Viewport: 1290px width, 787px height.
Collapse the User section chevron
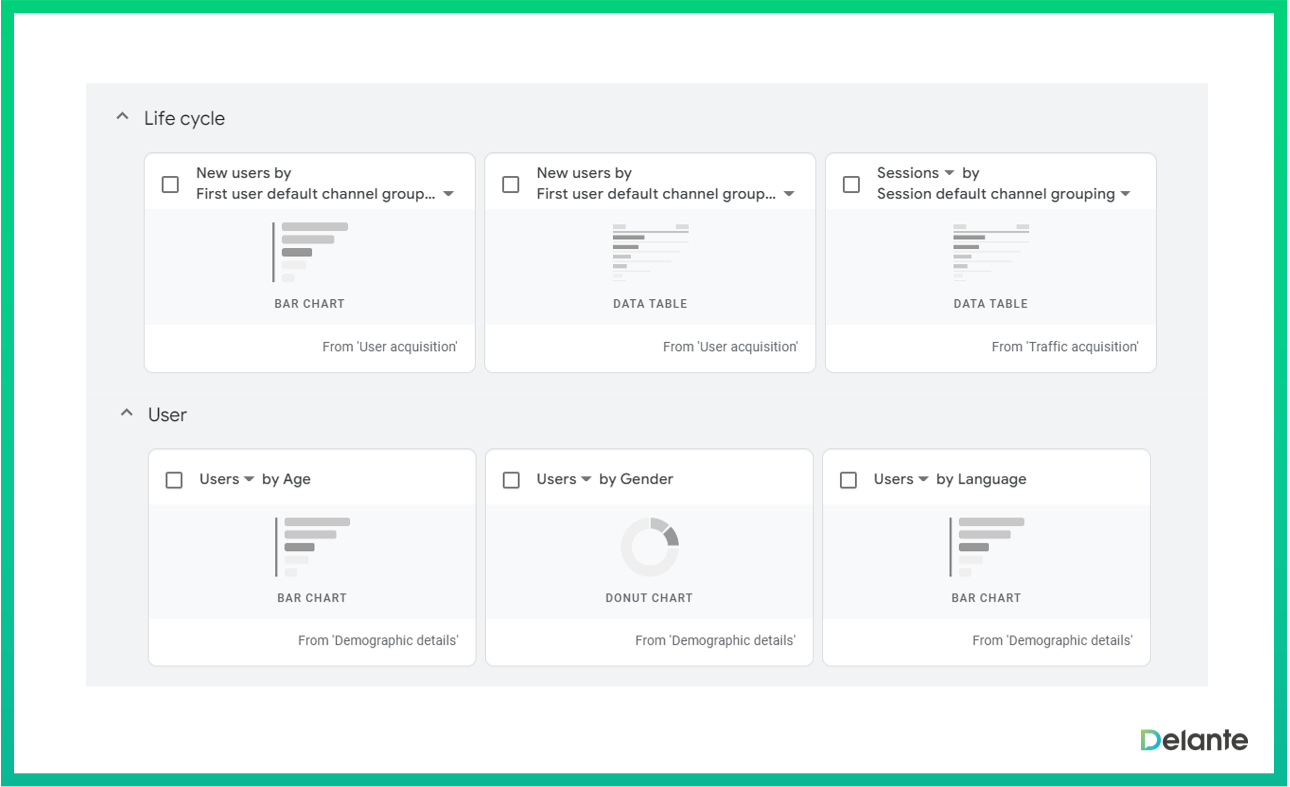tap(126, 413)
